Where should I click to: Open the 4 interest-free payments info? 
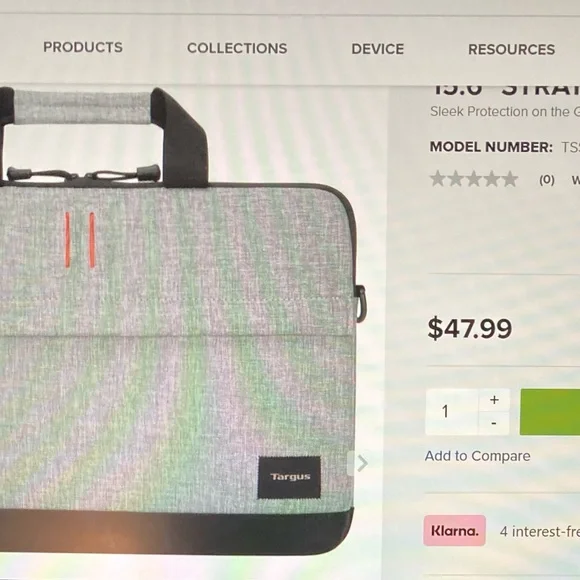[x=540, y=532]
